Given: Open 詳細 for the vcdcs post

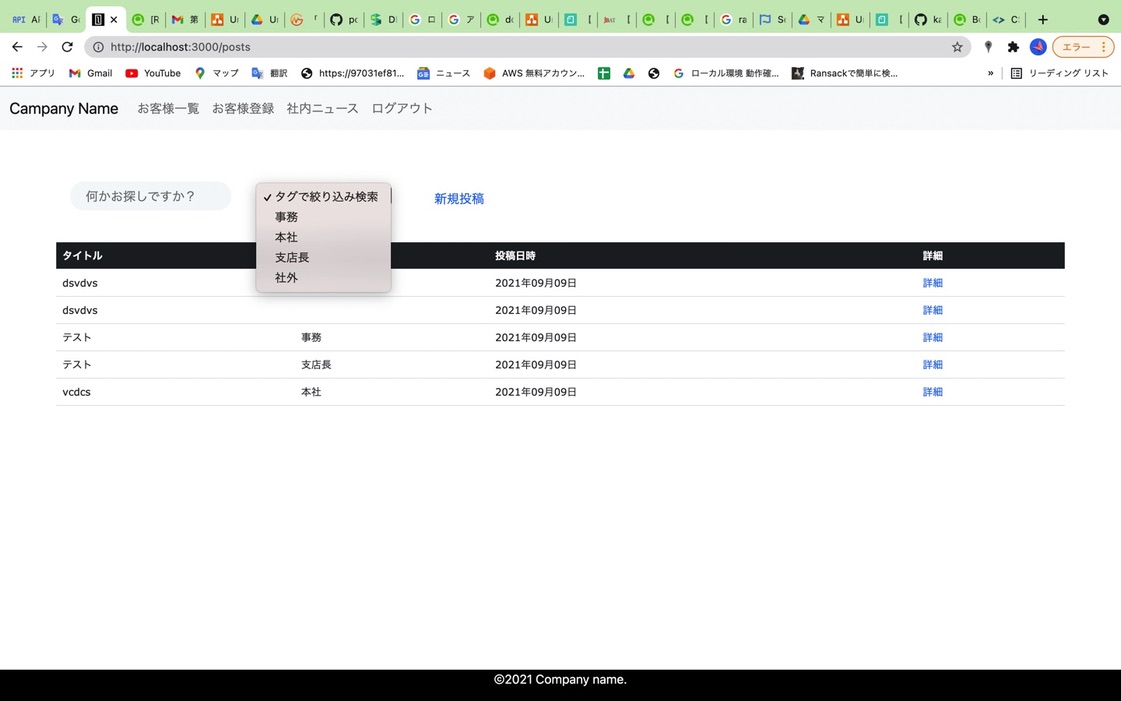Looking at the screenshot, I should point(932,392).
